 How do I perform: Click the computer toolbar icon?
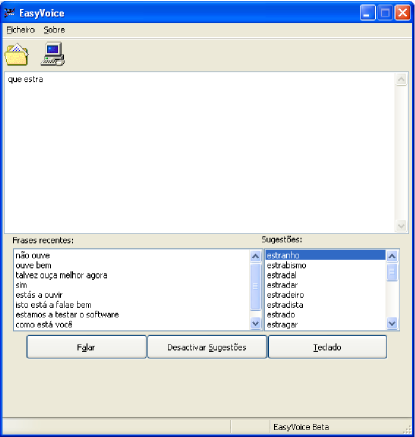[x=53, y=54]
